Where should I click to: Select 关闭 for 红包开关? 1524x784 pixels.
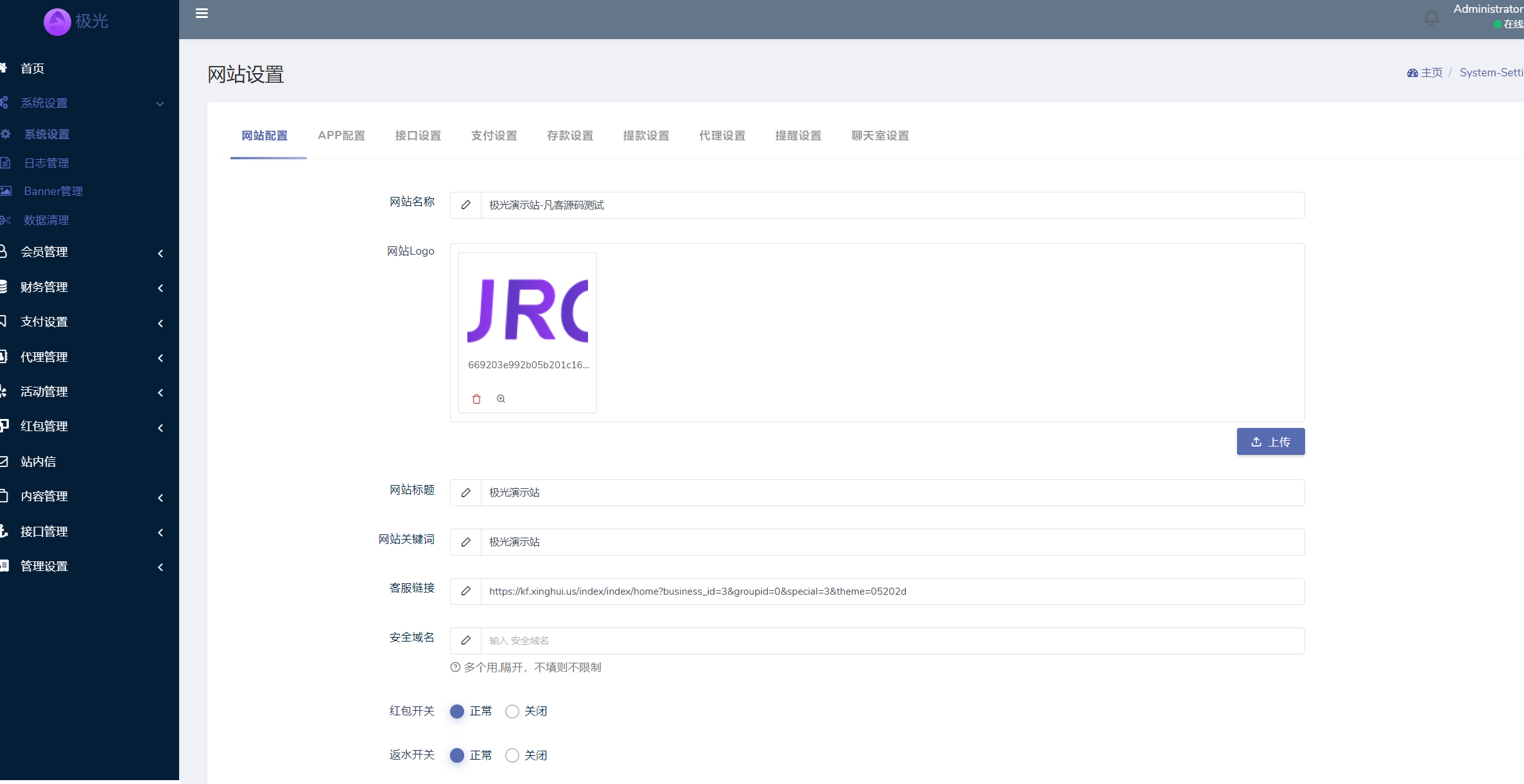pyautogui.click(x=512, y=711)
